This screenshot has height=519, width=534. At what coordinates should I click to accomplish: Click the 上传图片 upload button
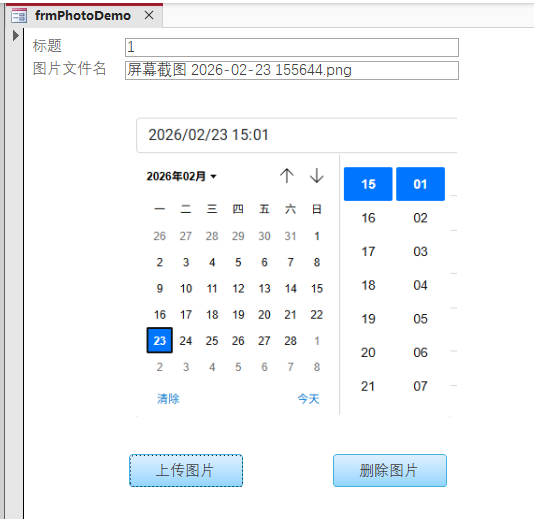(x=186, y=470)
